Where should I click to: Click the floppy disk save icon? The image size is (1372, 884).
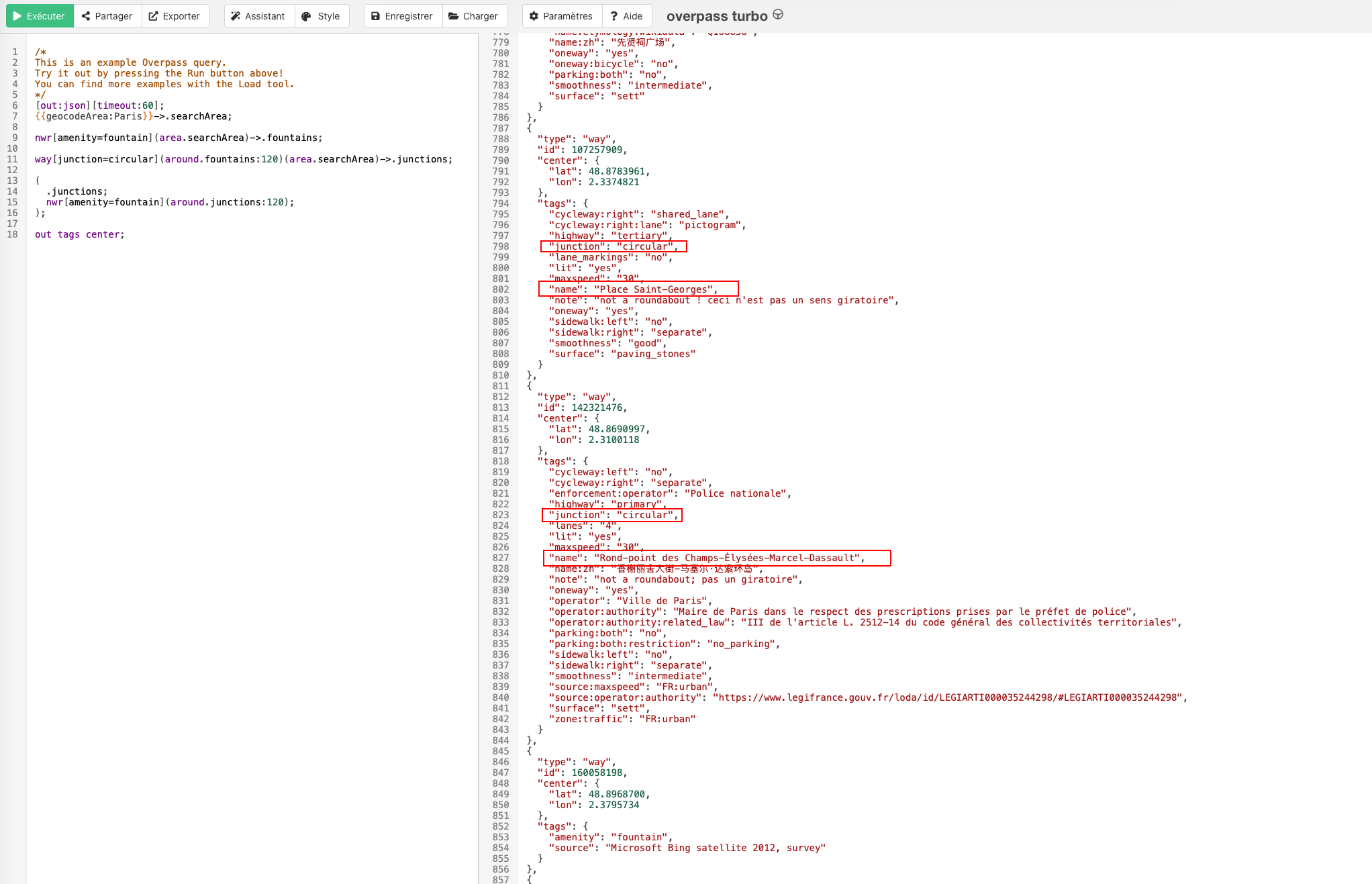tap(376, 16)
